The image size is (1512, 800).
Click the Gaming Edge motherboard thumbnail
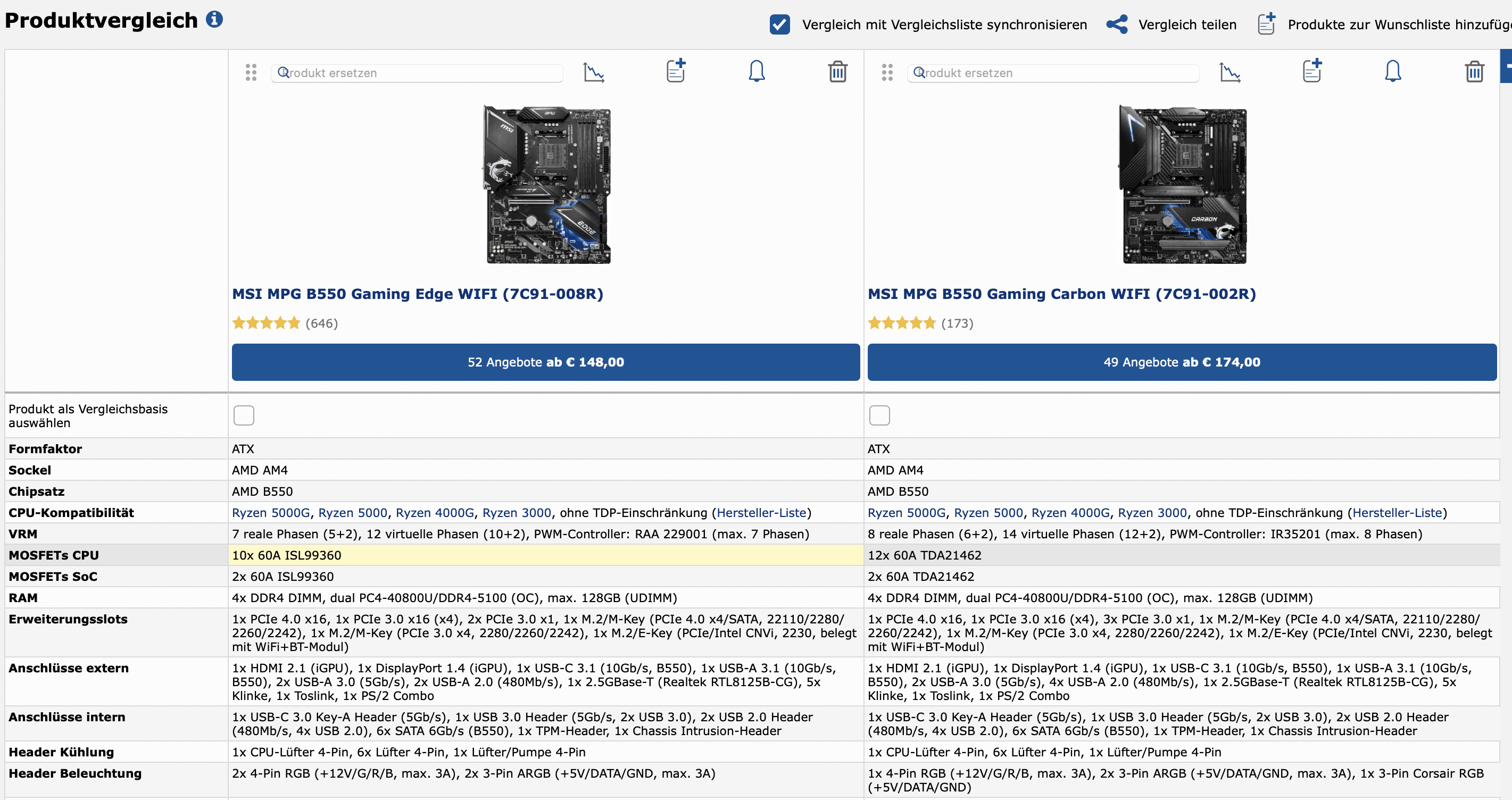[x=546, y=184]
